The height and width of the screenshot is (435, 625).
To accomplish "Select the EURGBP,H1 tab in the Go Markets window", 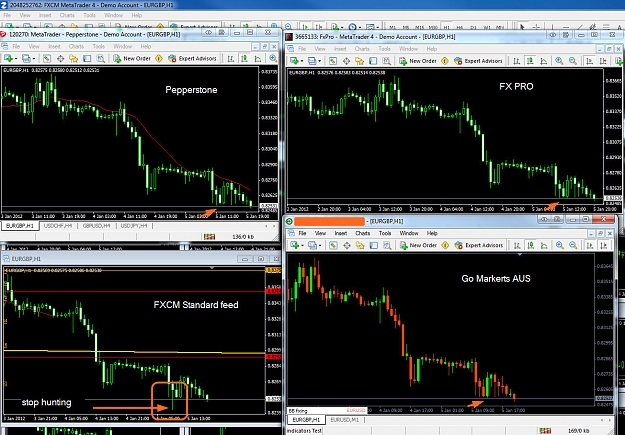I will (306, 420).
